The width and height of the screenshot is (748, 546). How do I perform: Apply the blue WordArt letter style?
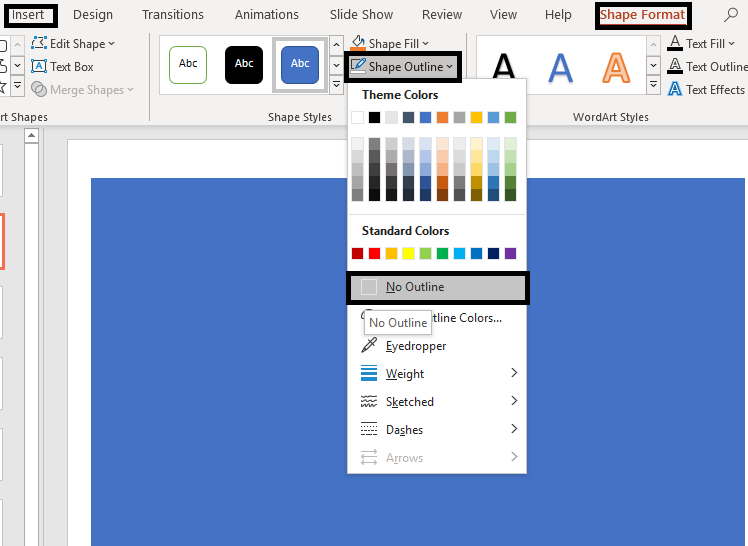[x=560, y=68]
